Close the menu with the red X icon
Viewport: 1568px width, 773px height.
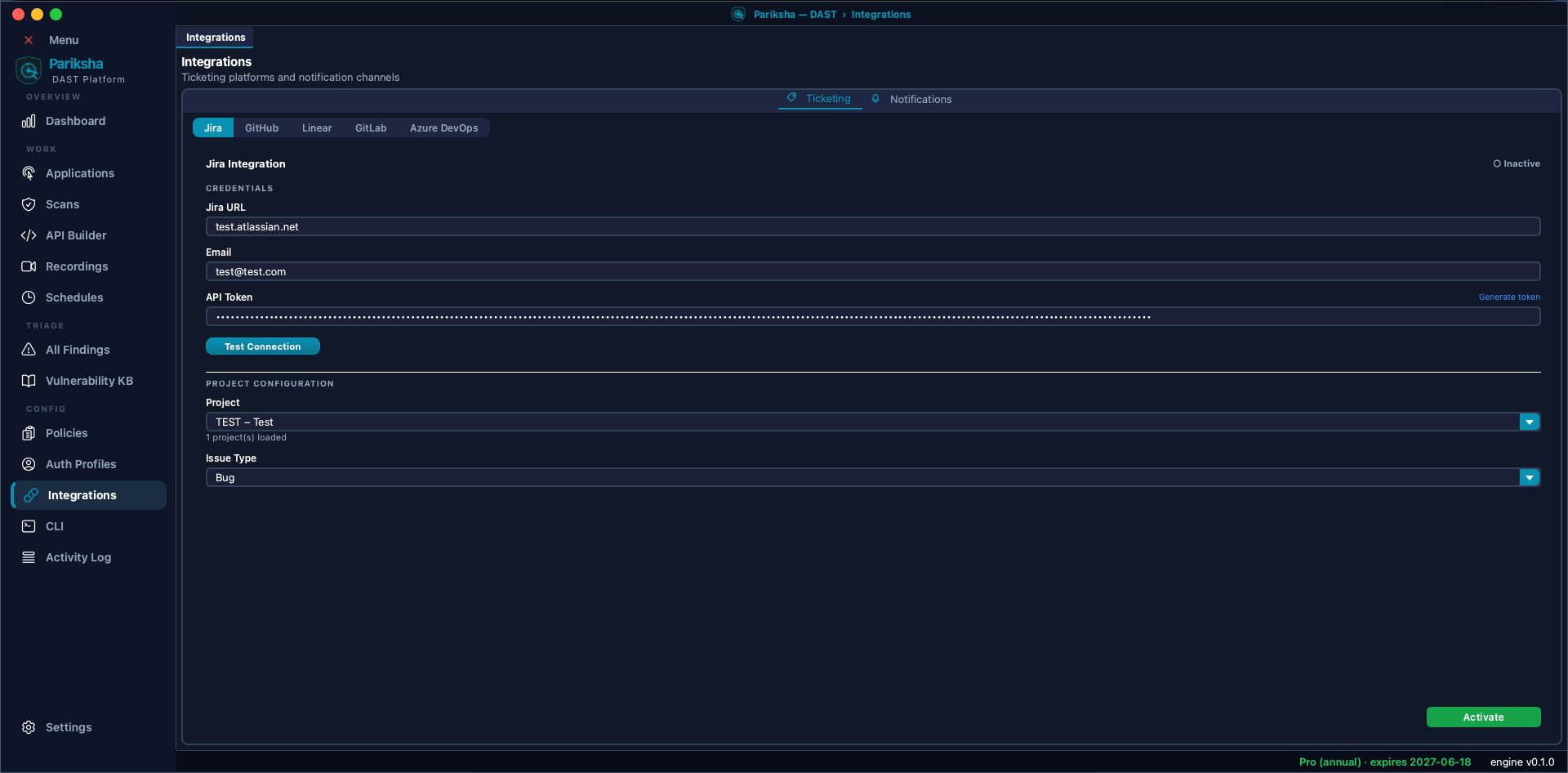(29, 40)
